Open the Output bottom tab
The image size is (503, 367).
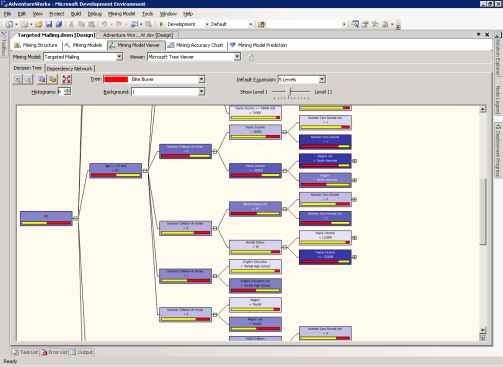click(x=81, y=352)
